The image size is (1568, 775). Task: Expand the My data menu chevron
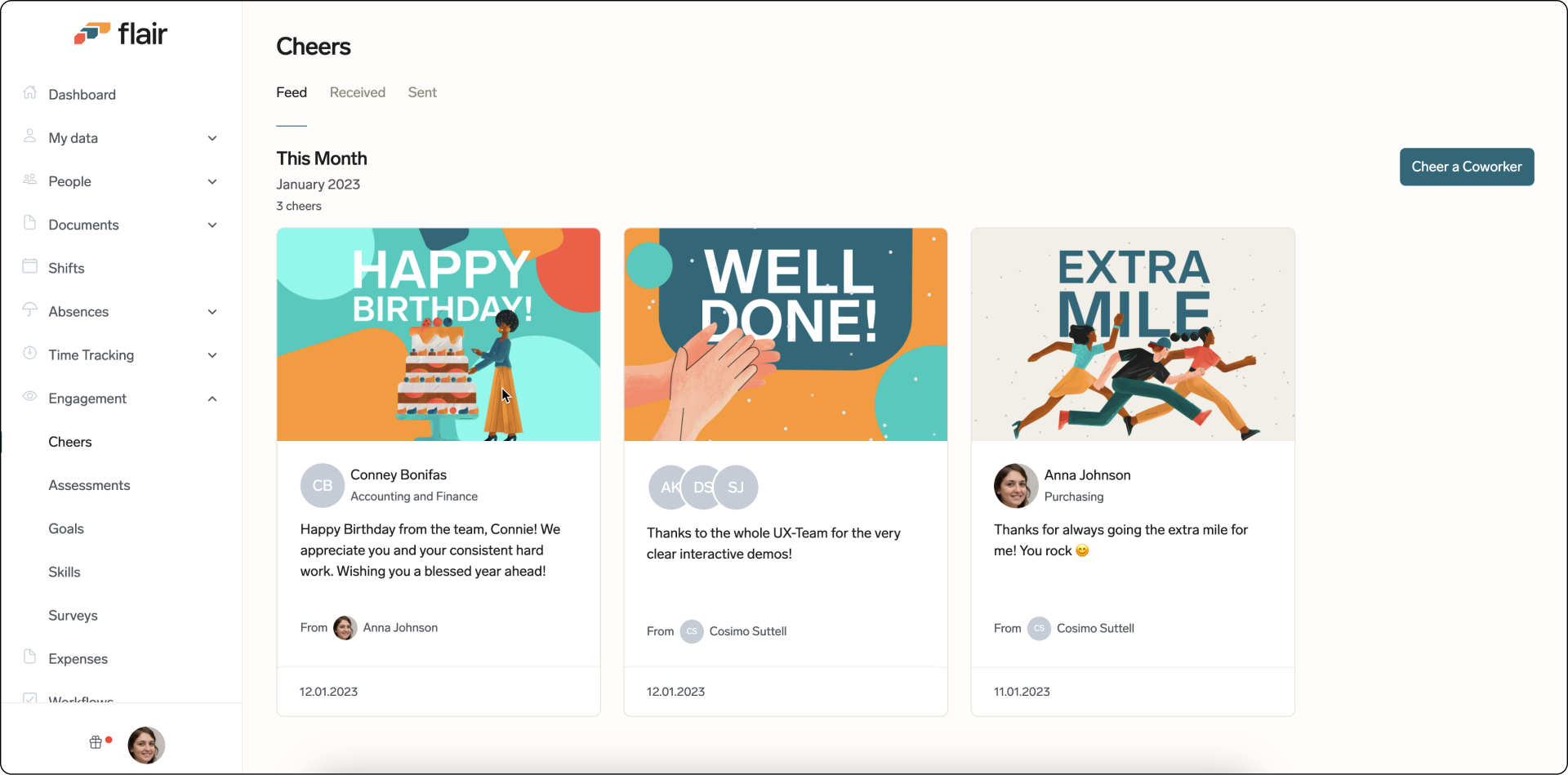[212, 138]
